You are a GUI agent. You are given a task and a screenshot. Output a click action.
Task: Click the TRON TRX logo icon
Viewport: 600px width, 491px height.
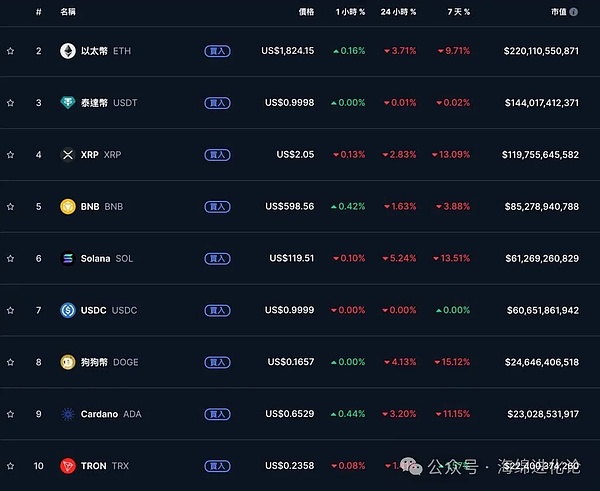(x=68, y=466)
